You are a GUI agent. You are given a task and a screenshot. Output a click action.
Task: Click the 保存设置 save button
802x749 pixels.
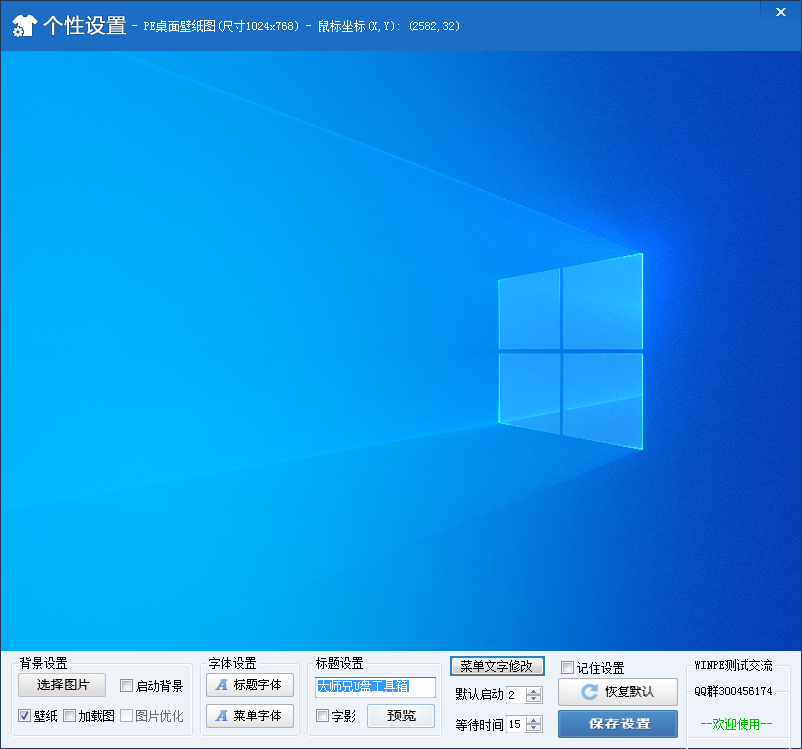(x=618, y=723)
